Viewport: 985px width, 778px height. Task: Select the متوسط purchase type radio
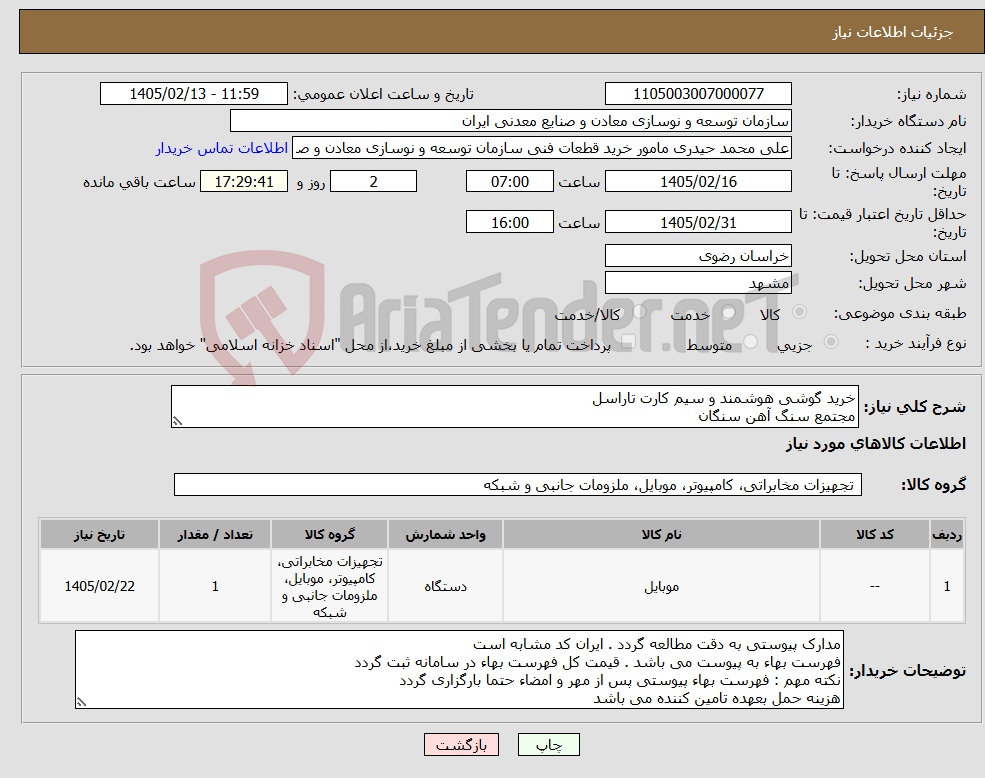tap(751, 342)
